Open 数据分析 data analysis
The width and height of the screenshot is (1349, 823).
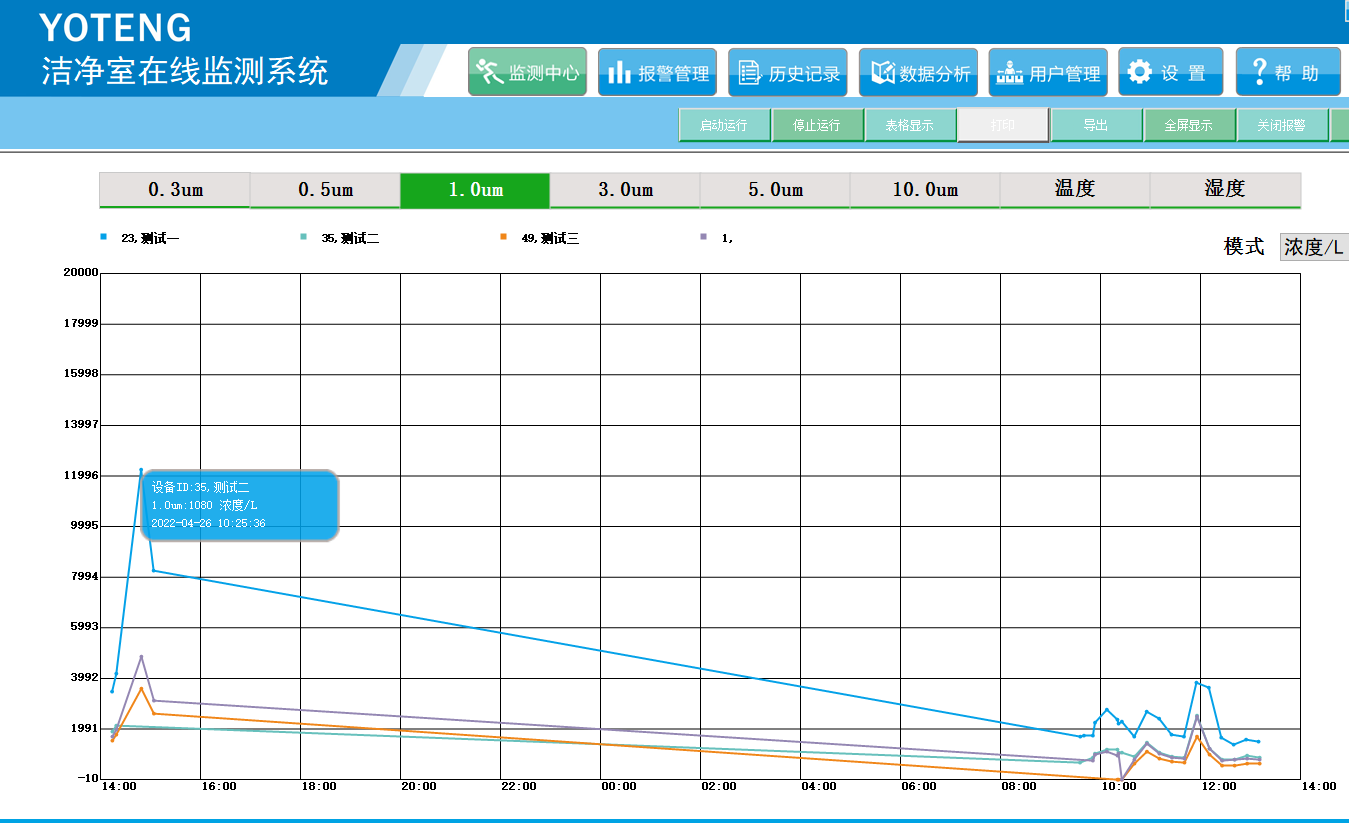918,72
